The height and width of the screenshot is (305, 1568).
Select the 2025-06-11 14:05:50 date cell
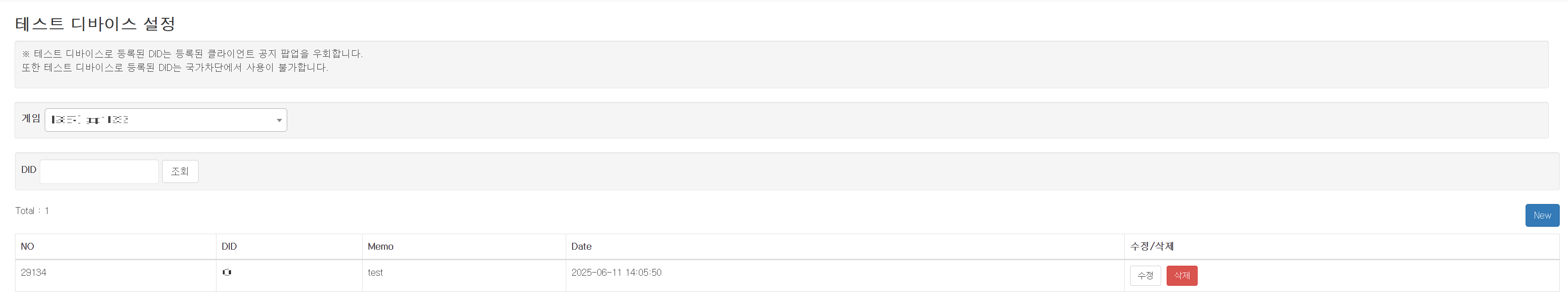click(x=616, y=273)
